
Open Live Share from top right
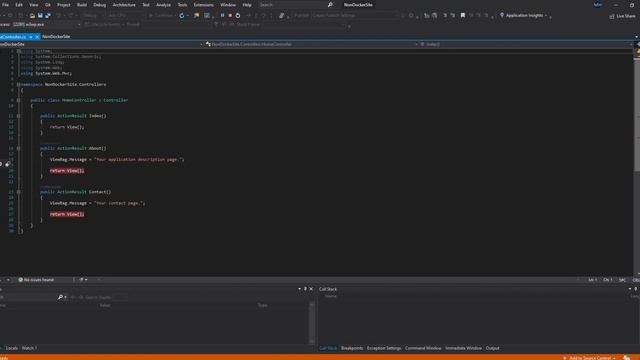tap(622, 16)
